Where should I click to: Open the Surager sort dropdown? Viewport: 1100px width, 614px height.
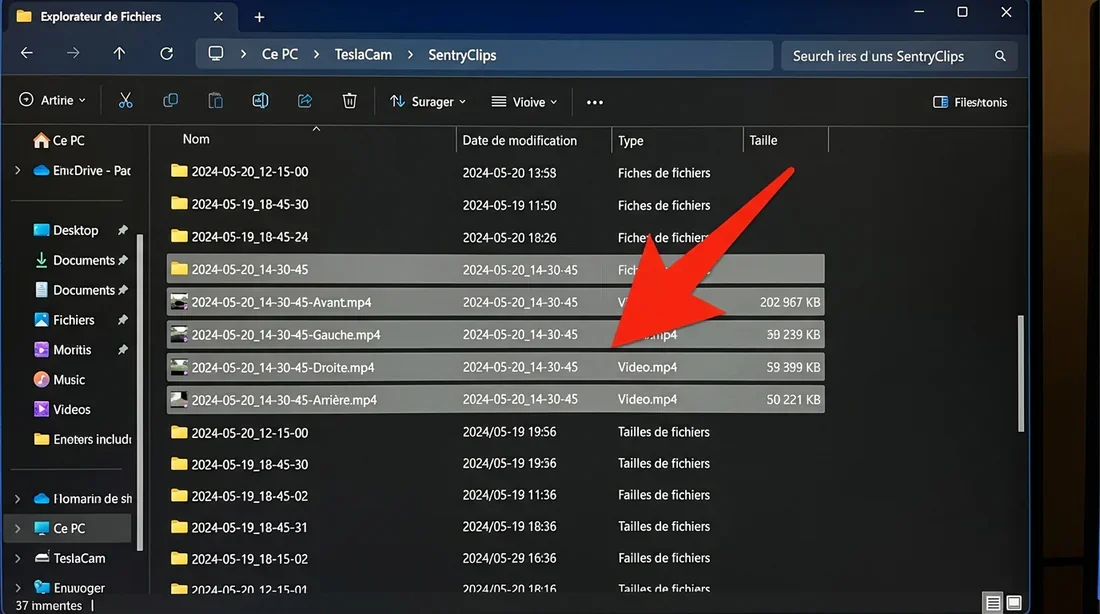[428, 101]
